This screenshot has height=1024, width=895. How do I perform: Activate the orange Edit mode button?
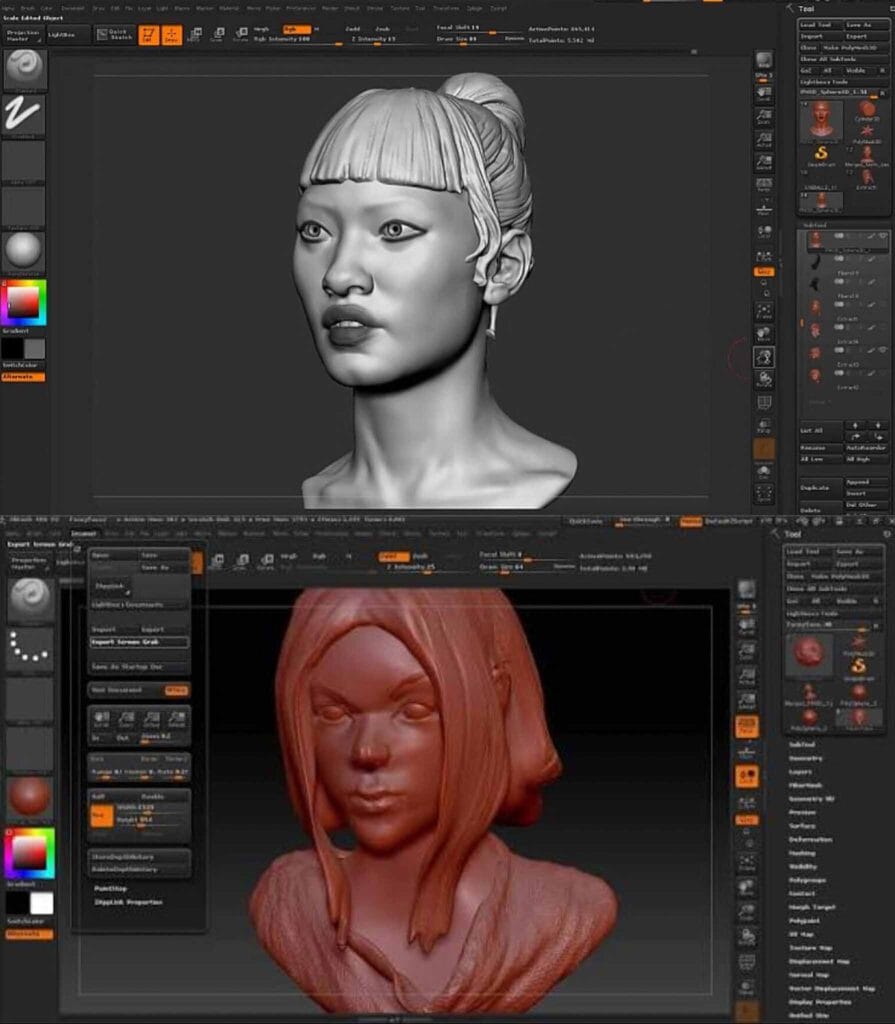(149, 35)
